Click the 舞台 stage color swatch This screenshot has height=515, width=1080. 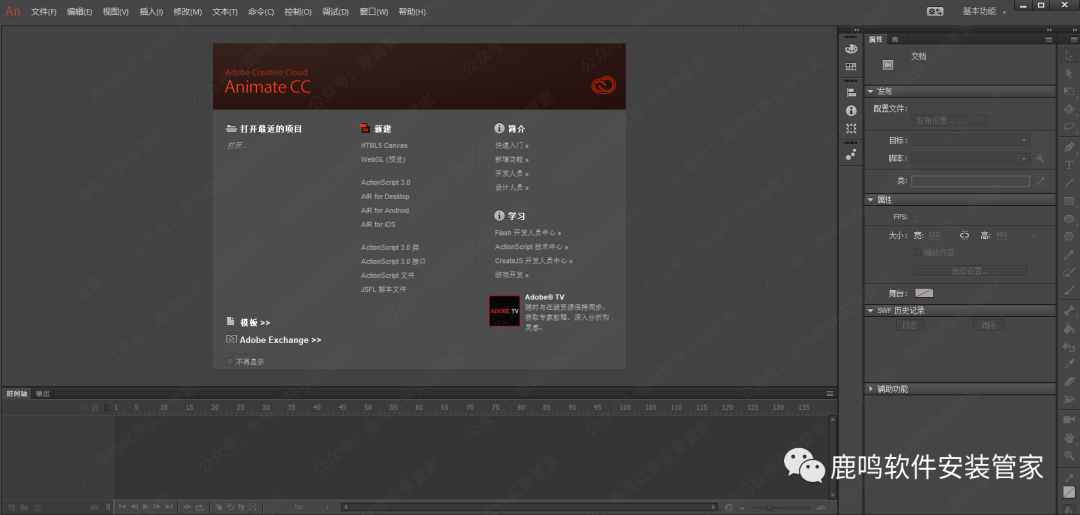click(924, 293)
